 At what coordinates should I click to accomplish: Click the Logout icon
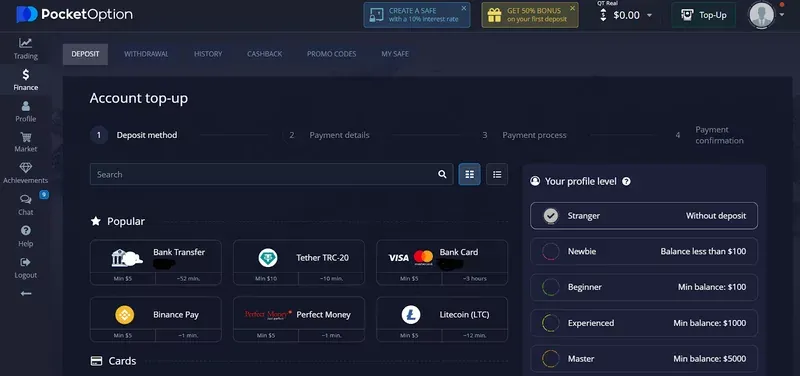[26, 262]
